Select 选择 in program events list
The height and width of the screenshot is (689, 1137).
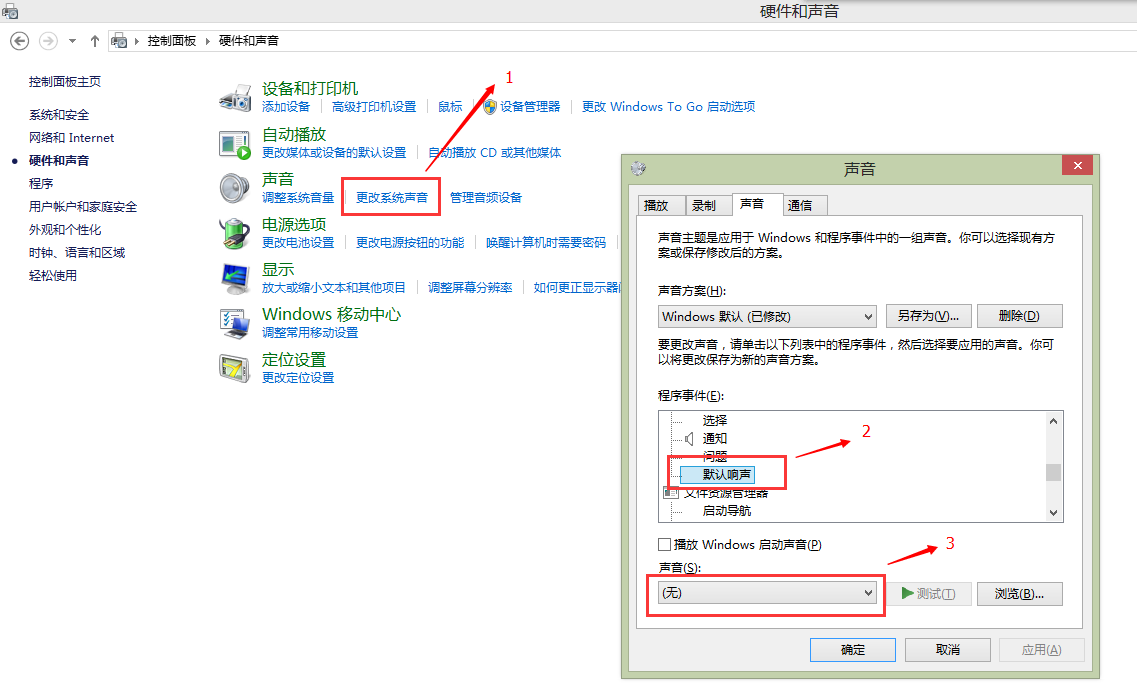click(x=715, y=420)
